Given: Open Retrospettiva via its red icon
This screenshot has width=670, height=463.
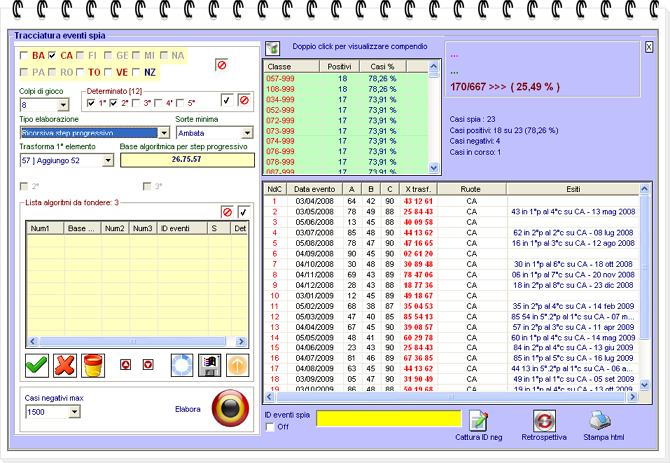Looking at the screenshot, I should tap(543, 420).
